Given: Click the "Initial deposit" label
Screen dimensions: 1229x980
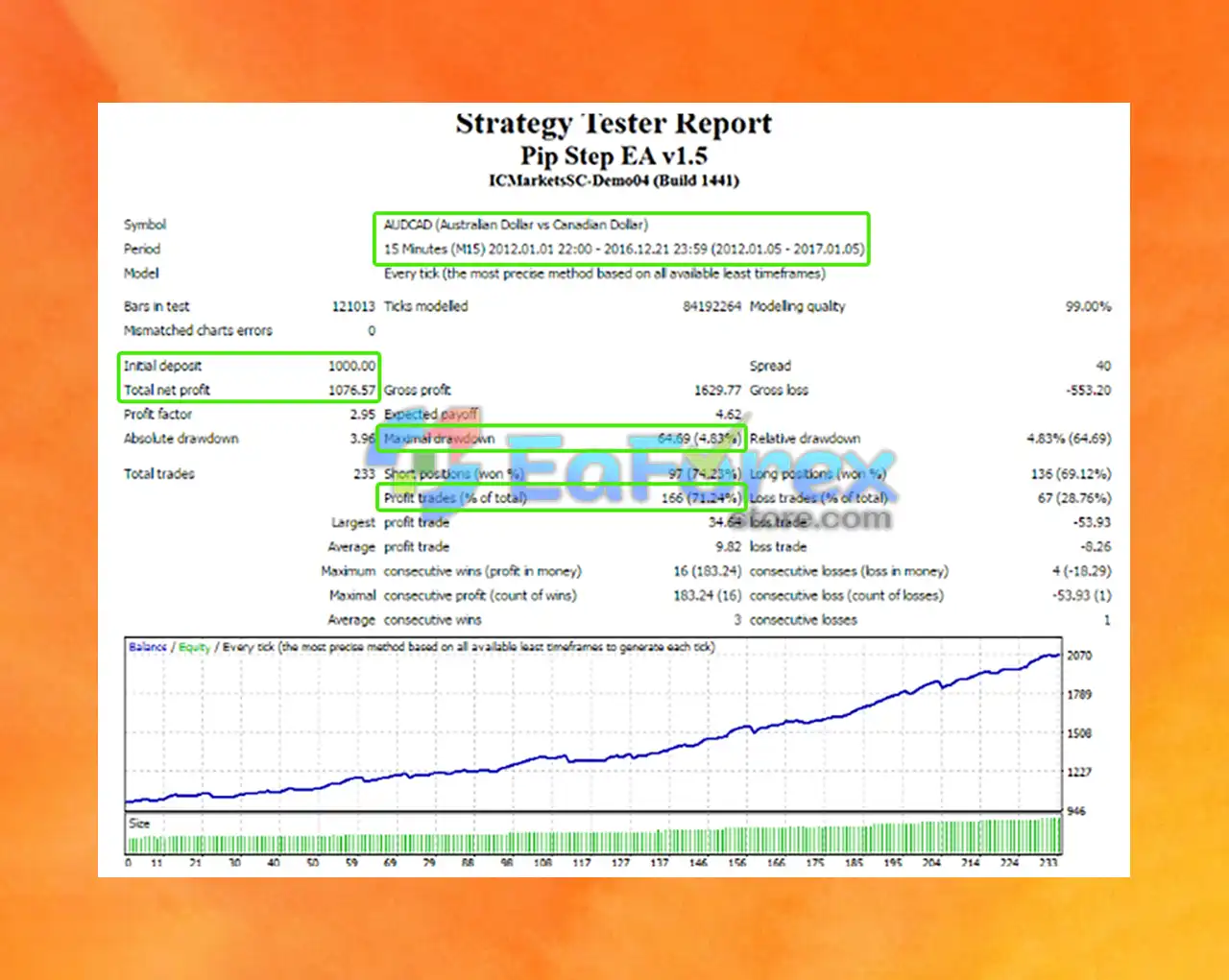Looking at the screenshot, I should pyautogui.click(x=162, y=366).
